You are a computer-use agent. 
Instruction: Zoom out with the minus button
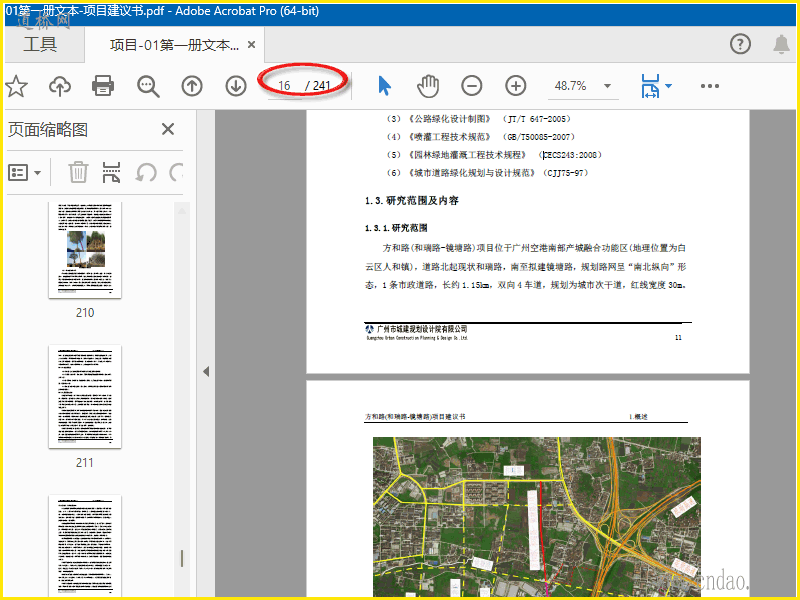(472, 86)
